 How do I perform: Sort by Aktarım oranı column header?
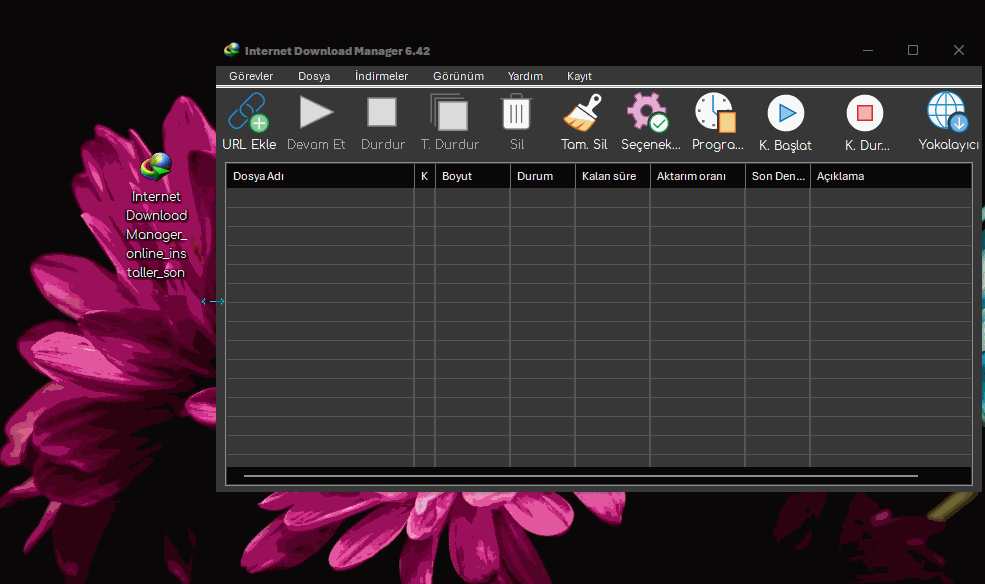click(x=698, y=176)
